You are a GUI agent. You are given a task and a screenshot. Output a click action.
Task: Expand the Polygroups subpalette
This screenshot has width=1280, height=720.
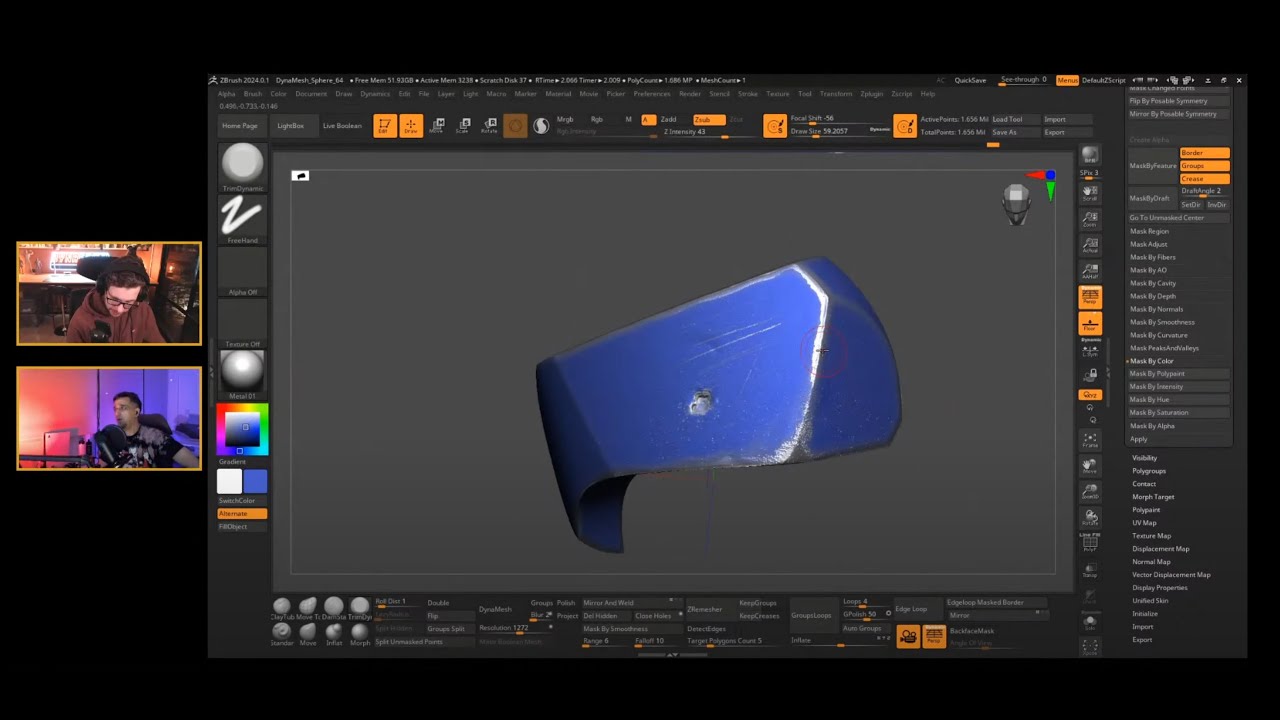tap(1148, 471)
